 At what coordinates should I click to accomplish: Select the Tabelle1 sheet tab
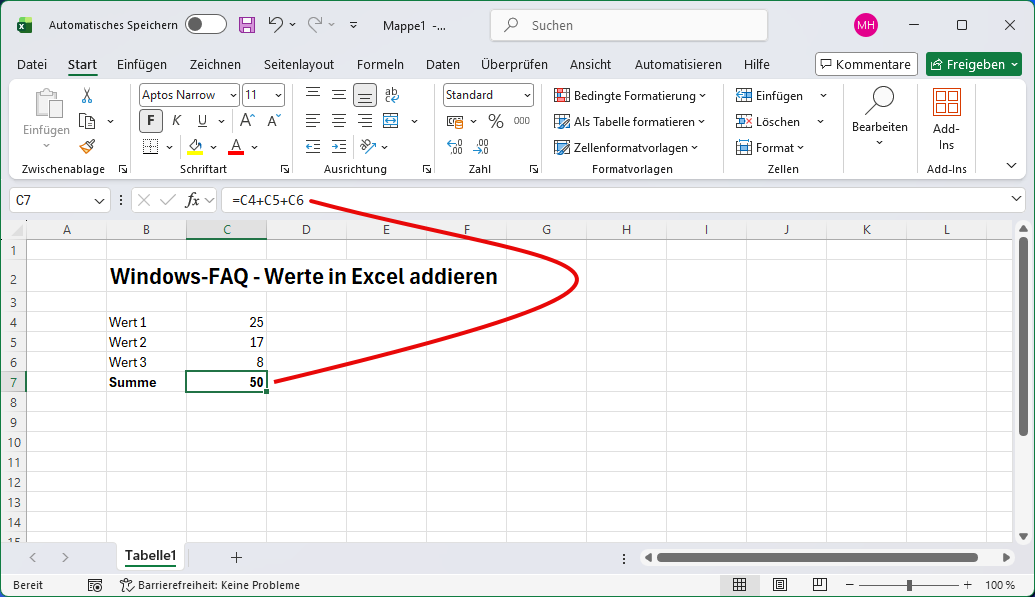coord(150,556)
